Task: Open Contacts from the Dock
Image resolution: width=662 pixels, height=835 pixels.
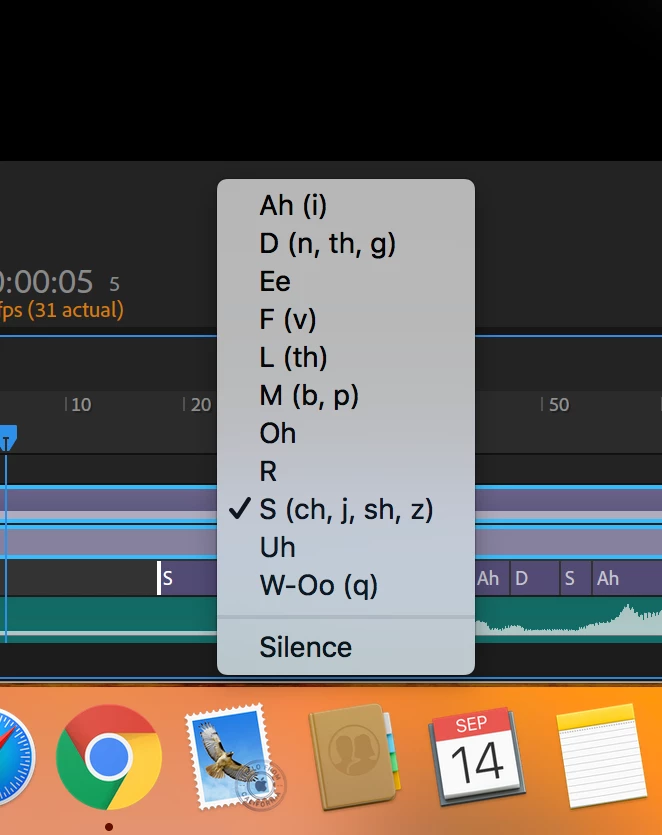Action: click(x=353, y=757)
